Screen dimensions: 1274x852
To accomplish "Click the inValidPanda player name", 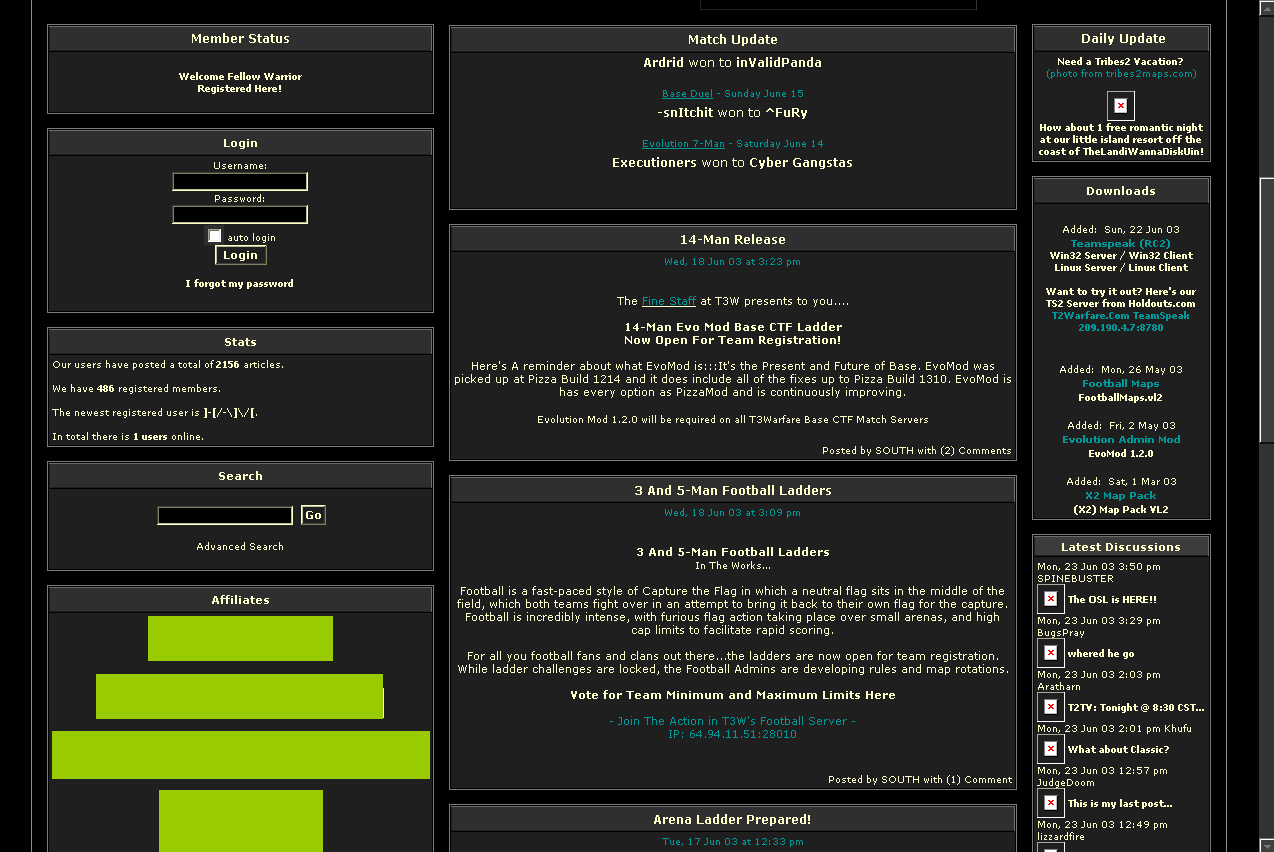I will coord(779,63).
